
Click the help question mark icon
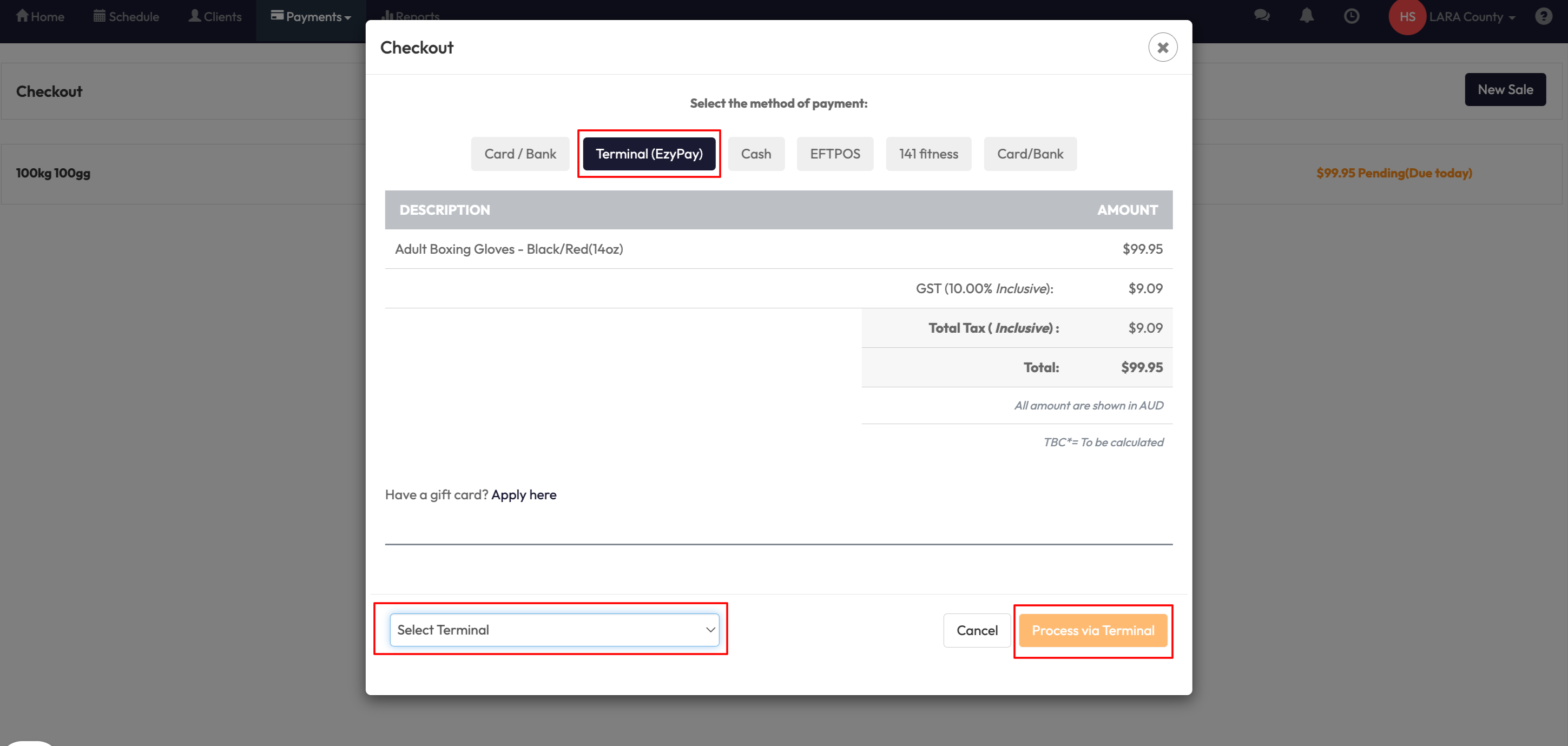tap(1543, 16)
